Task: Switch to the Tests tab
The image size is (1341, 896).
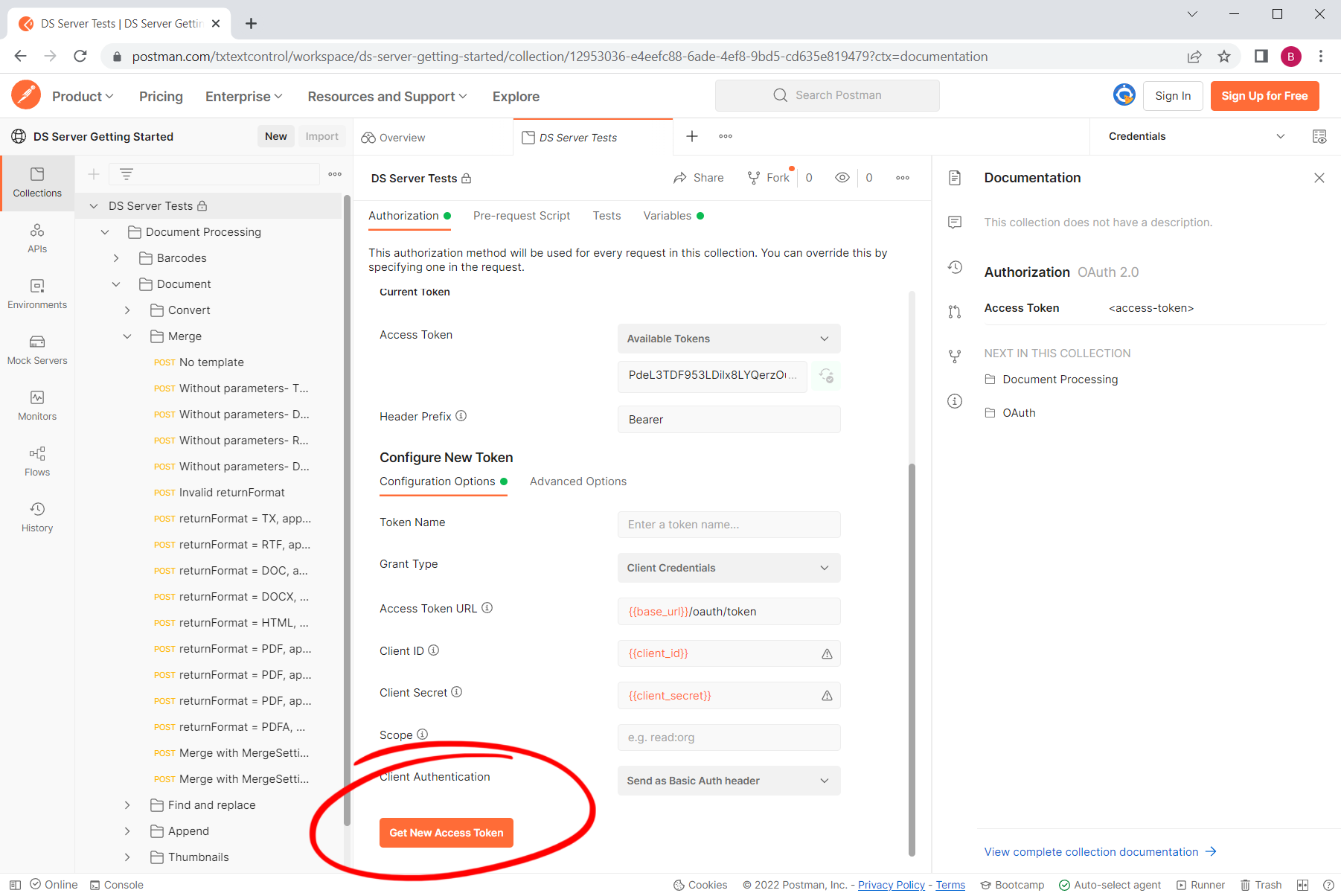Action: tap(607, 216)
